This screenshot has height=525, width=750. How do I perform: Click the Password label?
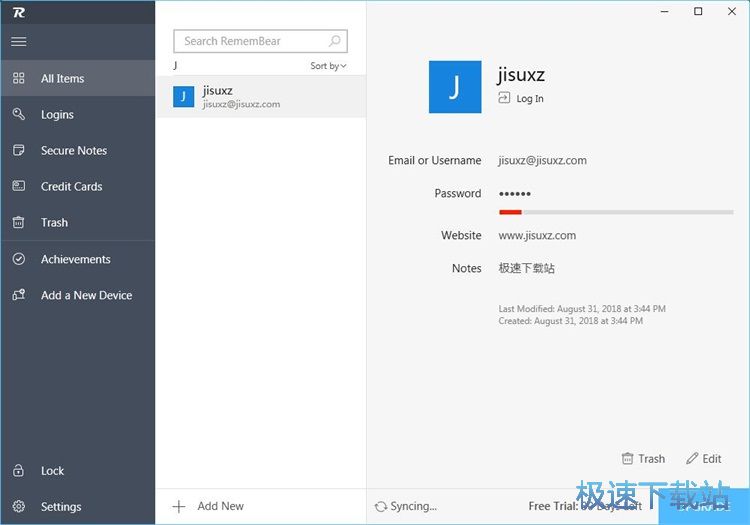pyautogui.click(x=458, y=193)
